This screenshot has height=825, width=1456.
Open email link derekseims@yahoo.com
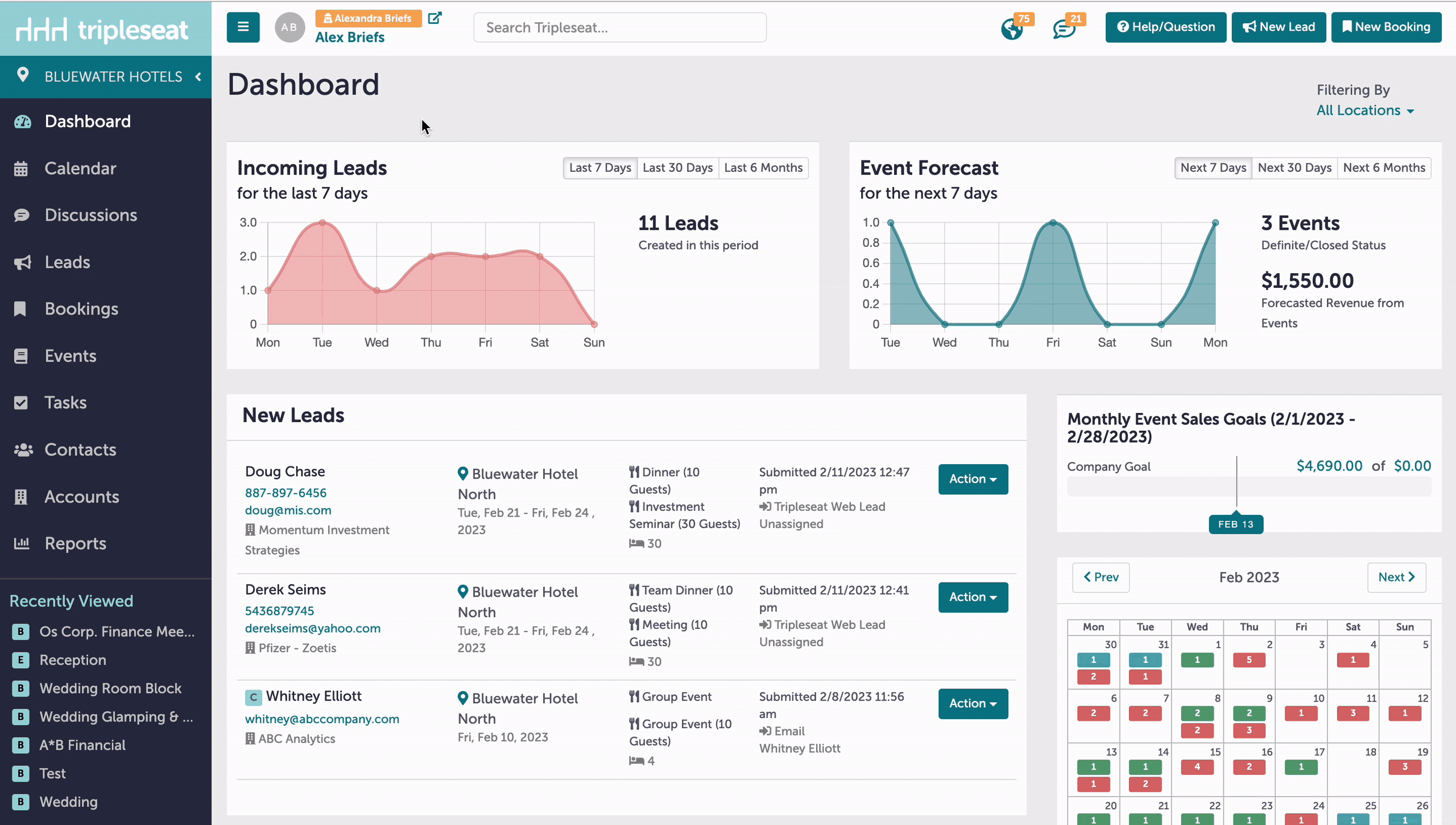(313, 628)
